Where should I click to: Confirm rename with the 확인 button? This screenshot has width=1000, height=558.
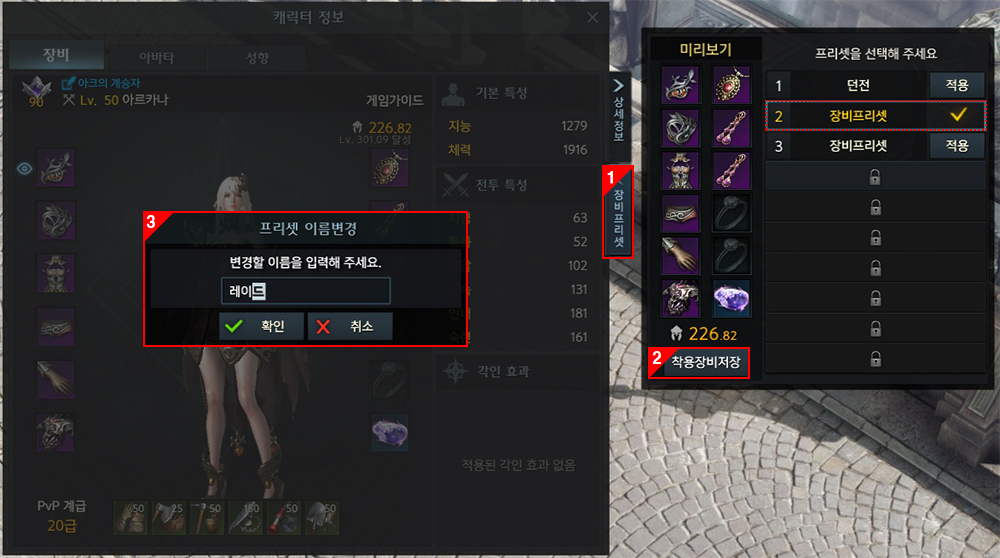[261, 327]
